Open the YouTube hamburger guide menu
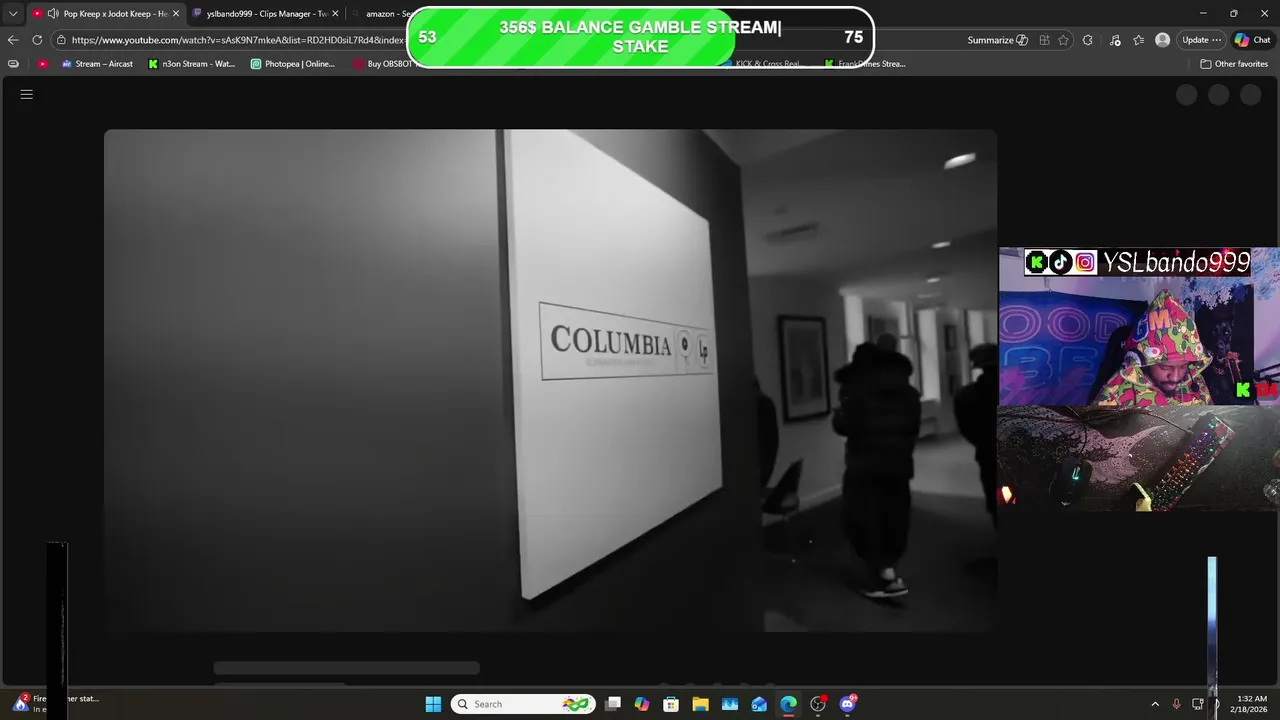The height and width of the screenshot is (720, 1280). coord(27,94)
